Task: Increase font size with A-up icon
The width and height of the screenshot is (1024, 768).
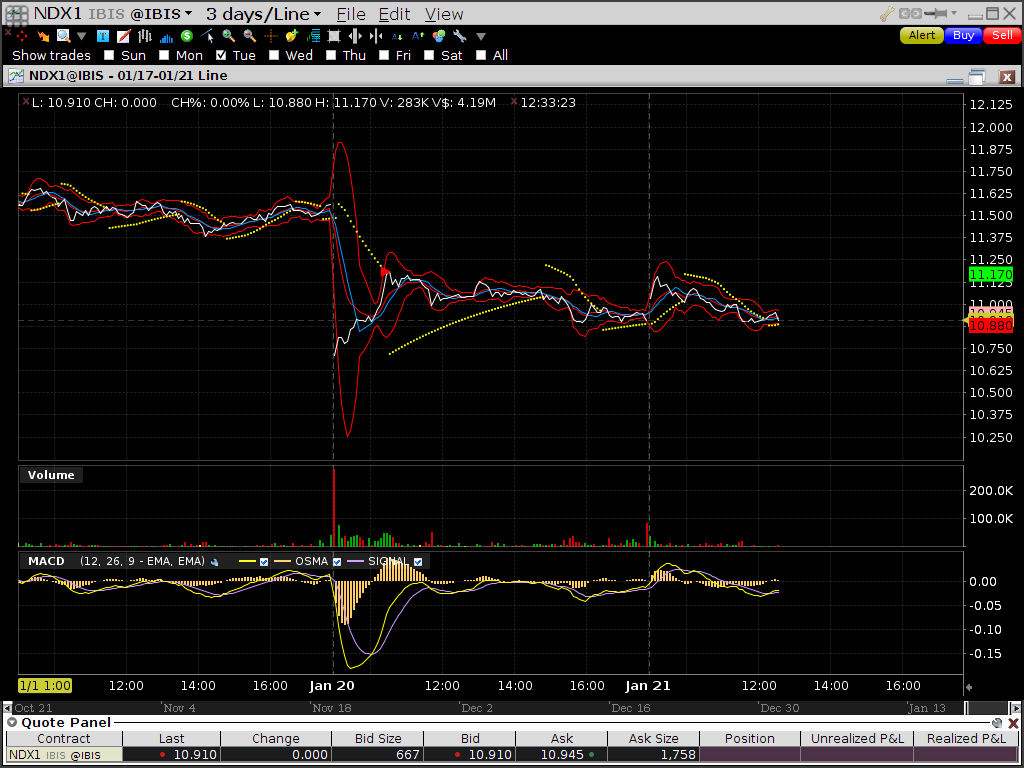Action: coord(418,36)
